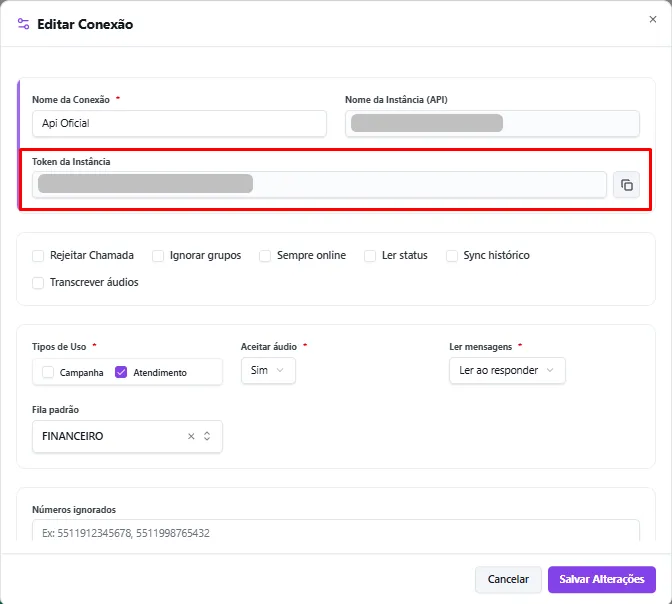Image resolution: width=672 pixels, height=604 pixels.
Task: Click the Nome da Instância (API) field
Action: tap(492, 123)
